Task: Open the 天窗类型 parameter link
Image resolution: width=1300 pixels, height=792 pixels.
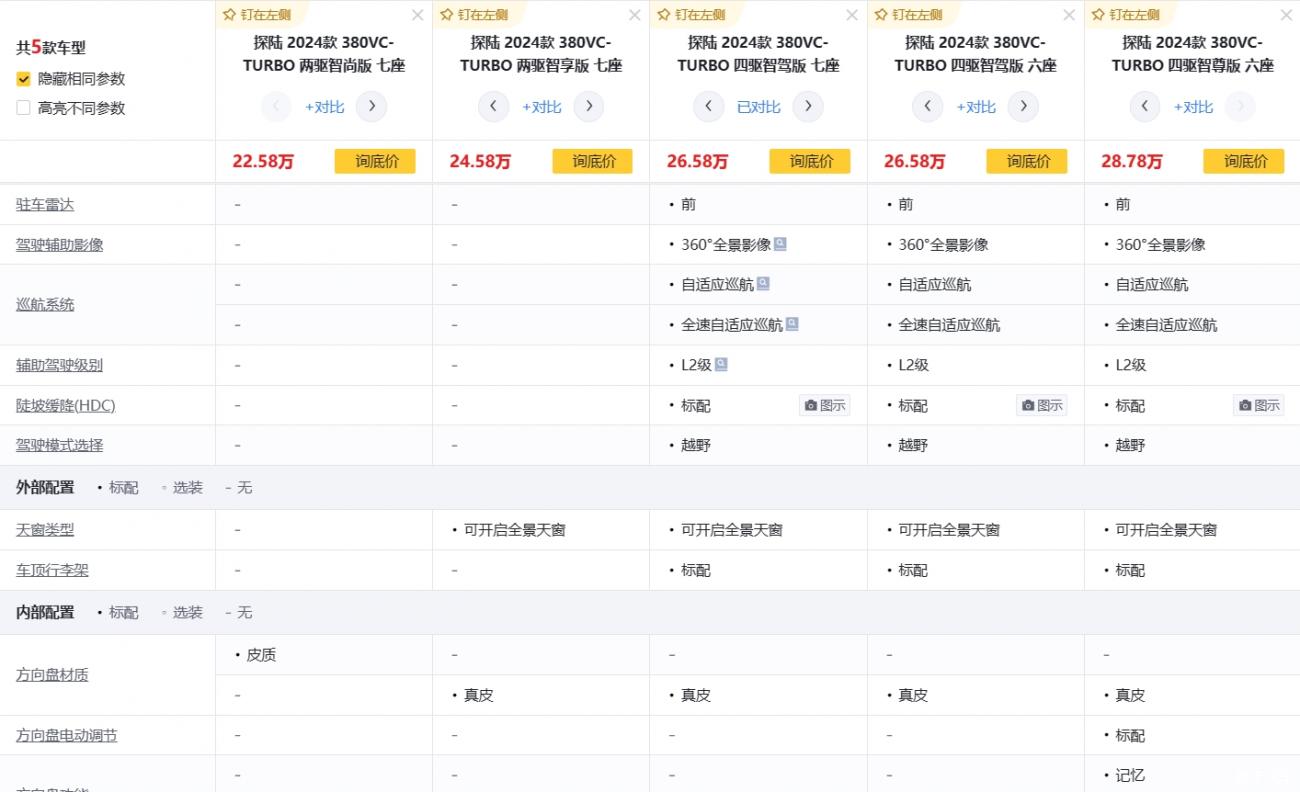Action: (x=45, y=530)
